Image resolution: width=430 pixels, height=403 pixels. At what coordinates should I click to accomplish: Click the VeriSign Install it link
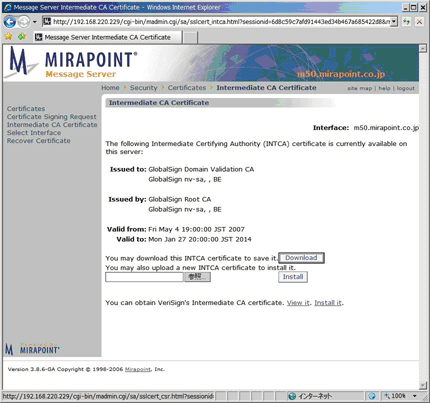coord(328,303)
